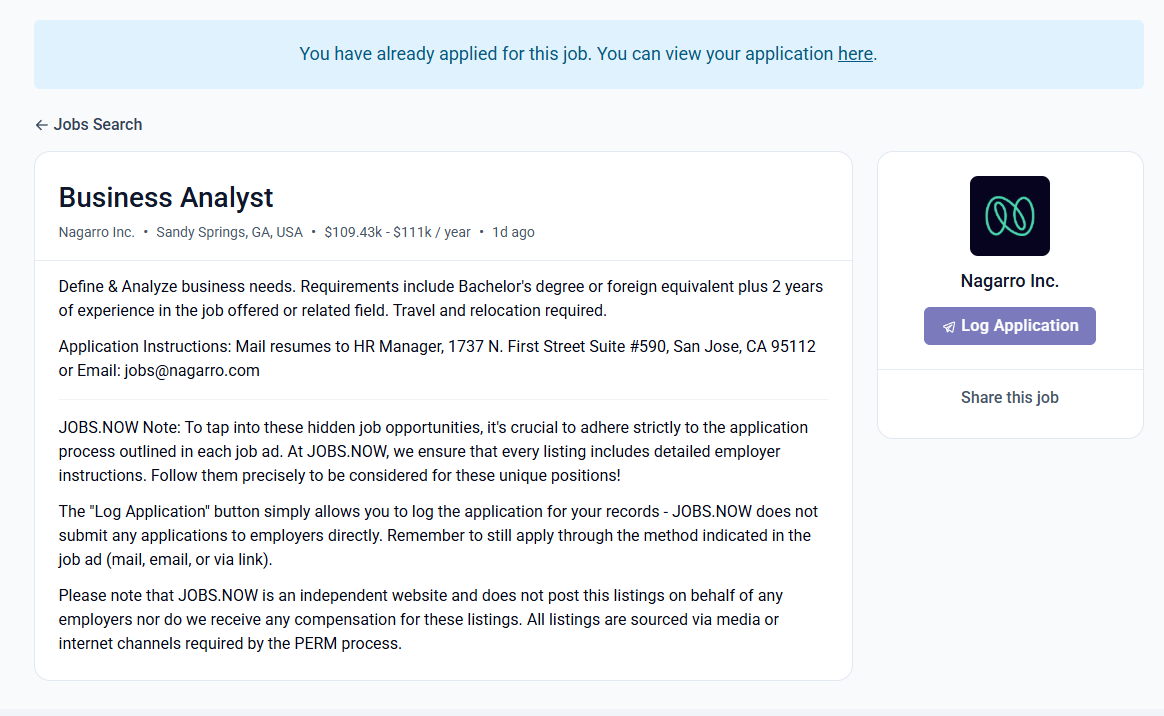
Task: Click the already-applied notification banner text
Action: click(567, 54)
